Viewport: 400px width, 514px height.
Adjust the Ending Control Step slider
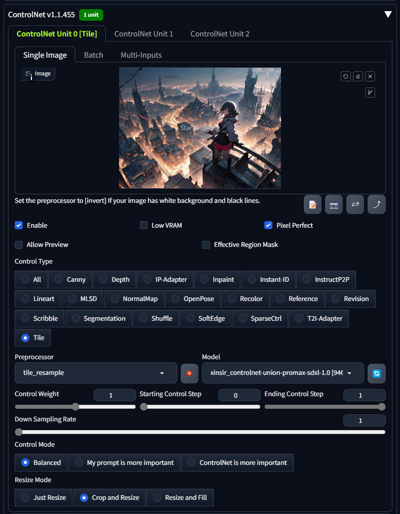325,407
